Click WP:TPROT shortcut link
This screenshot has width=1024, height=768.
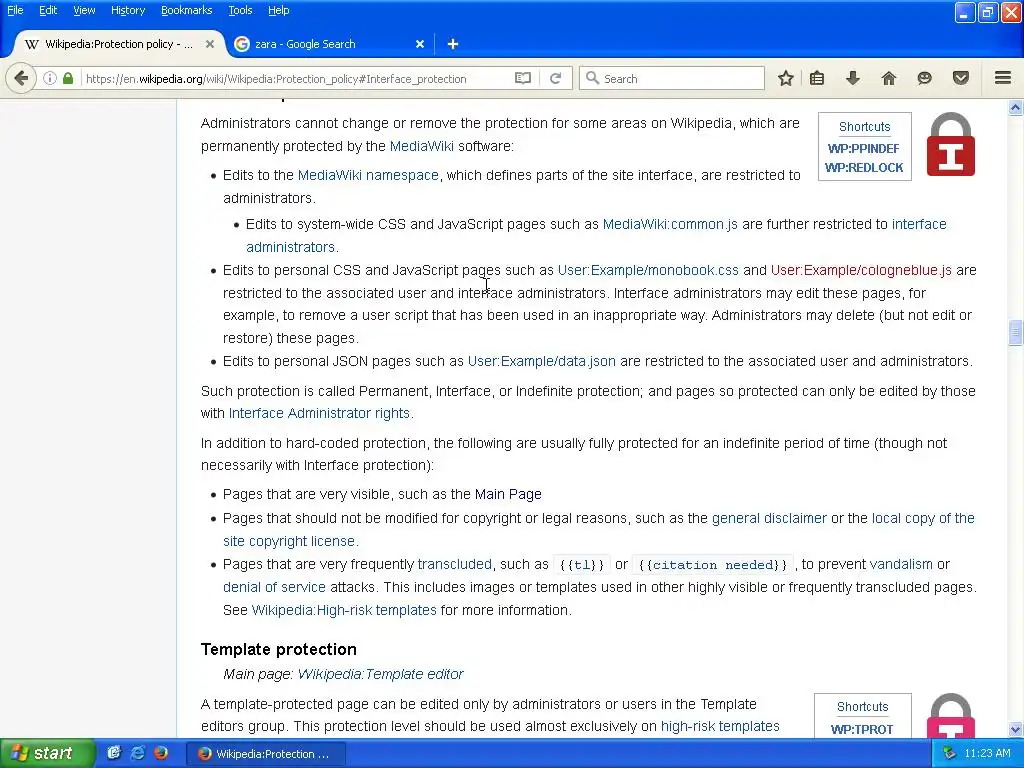coord(861,729)
